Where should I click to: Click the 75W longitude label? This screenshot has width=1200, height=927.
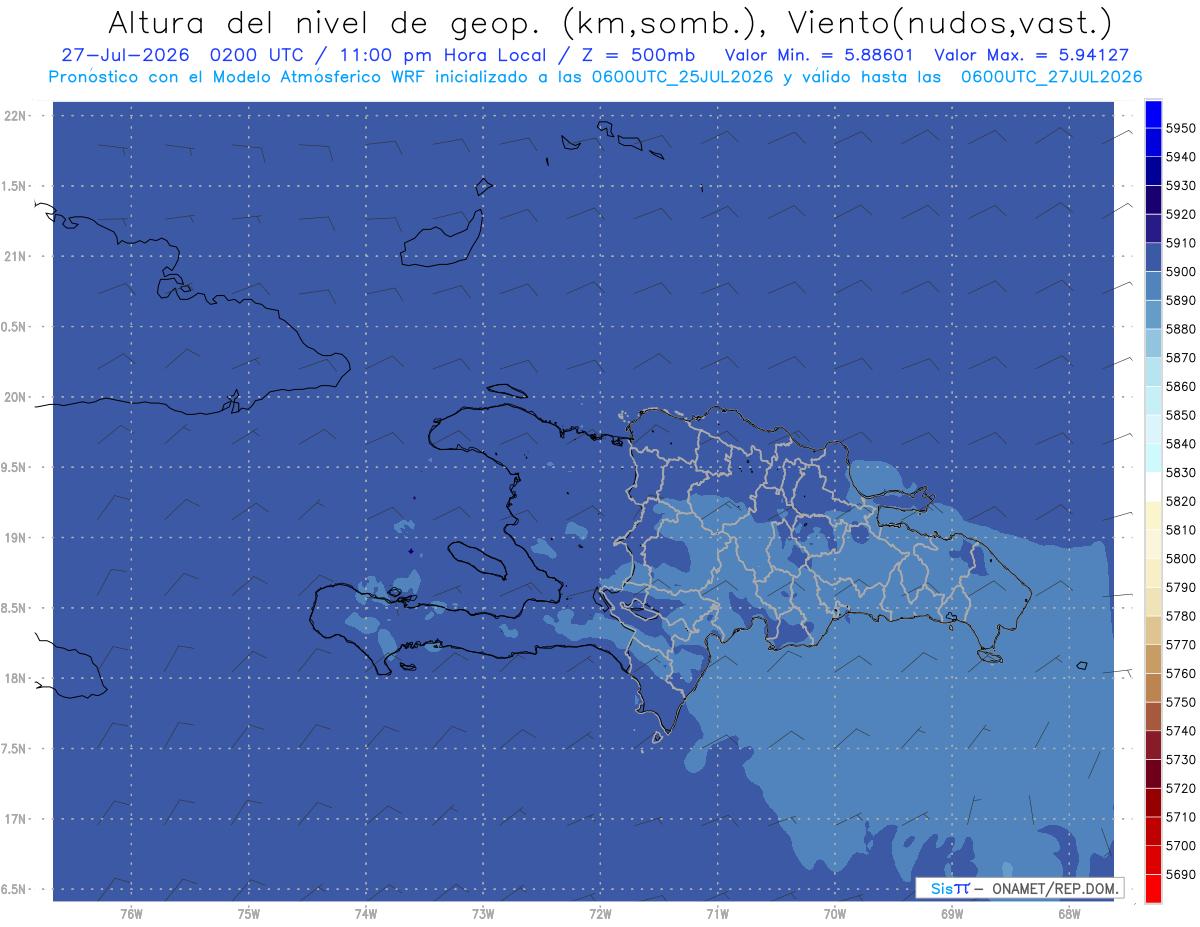pos(249,914)
